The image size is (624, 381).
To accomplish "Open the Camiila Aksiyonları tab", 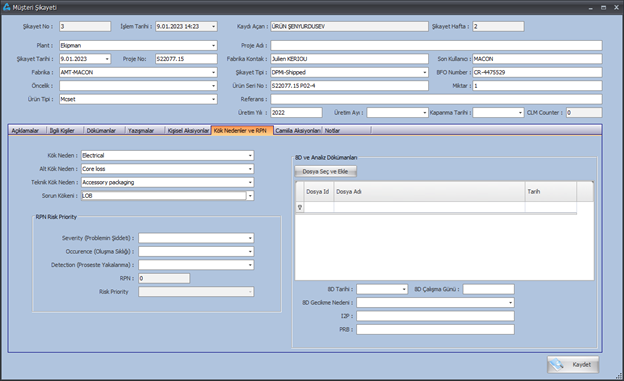I will [298, 131].
